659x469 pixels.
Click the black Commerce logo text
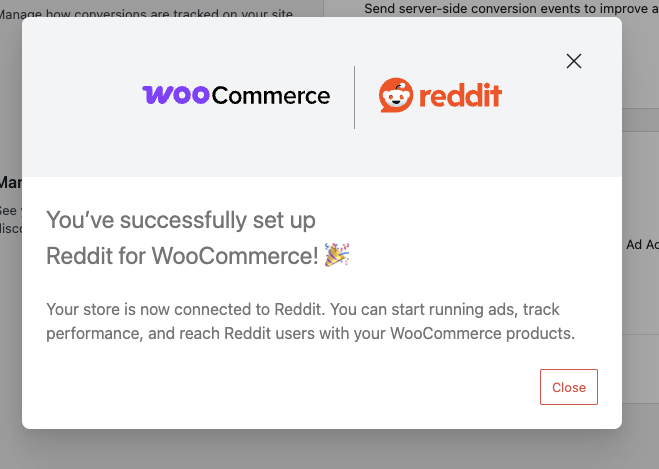click(x=271, y=96)
